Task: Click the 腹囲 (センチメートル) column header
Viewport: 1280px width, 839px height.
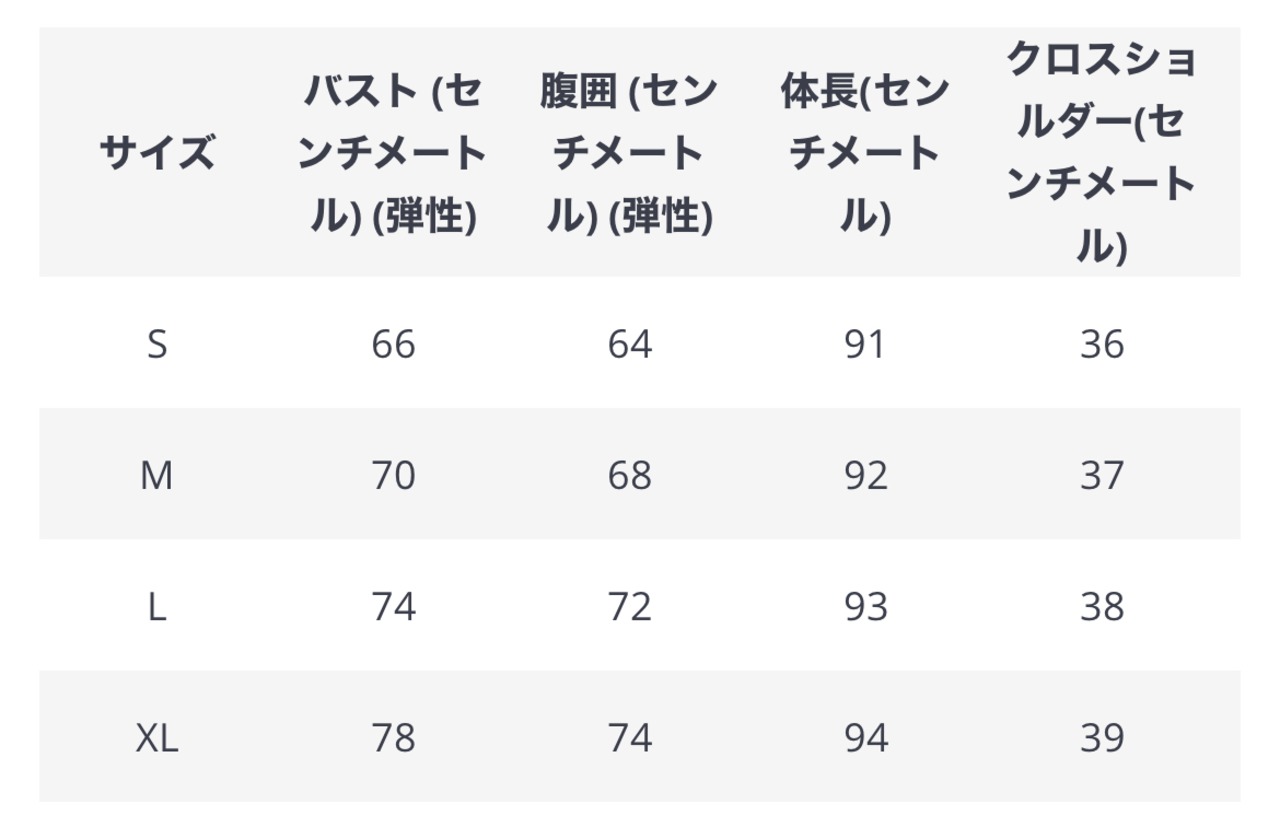Action: pos(630,154)
